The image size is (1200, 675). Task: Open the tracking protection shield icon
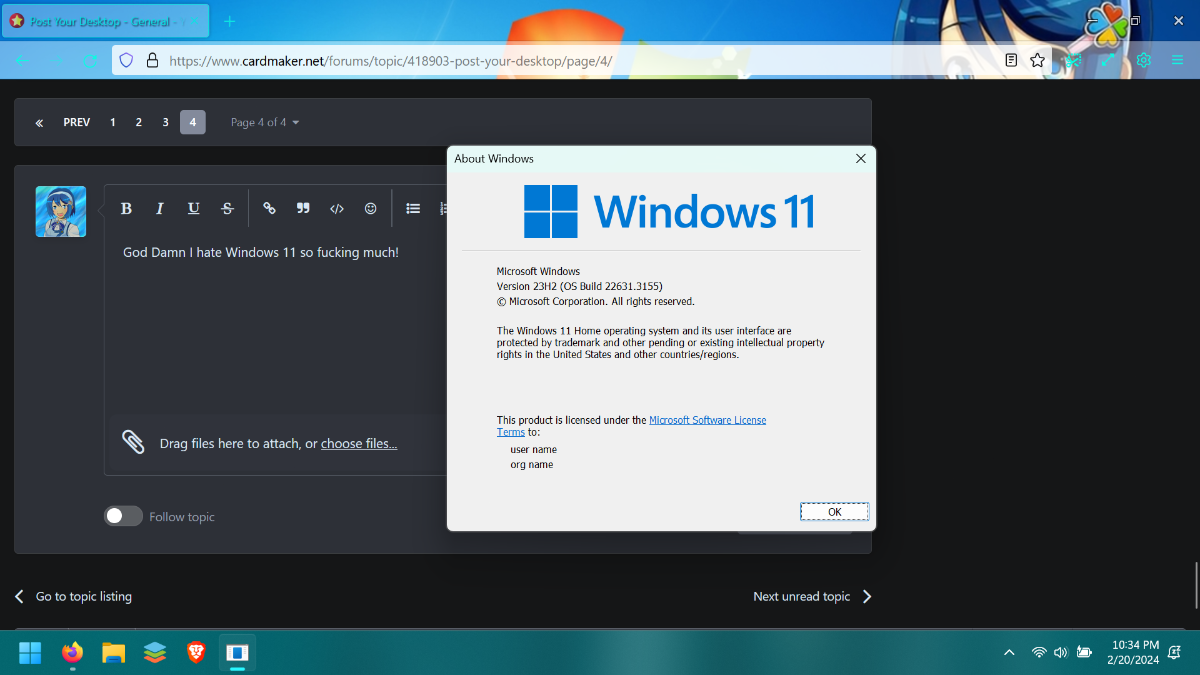click(x=126, y=60)
